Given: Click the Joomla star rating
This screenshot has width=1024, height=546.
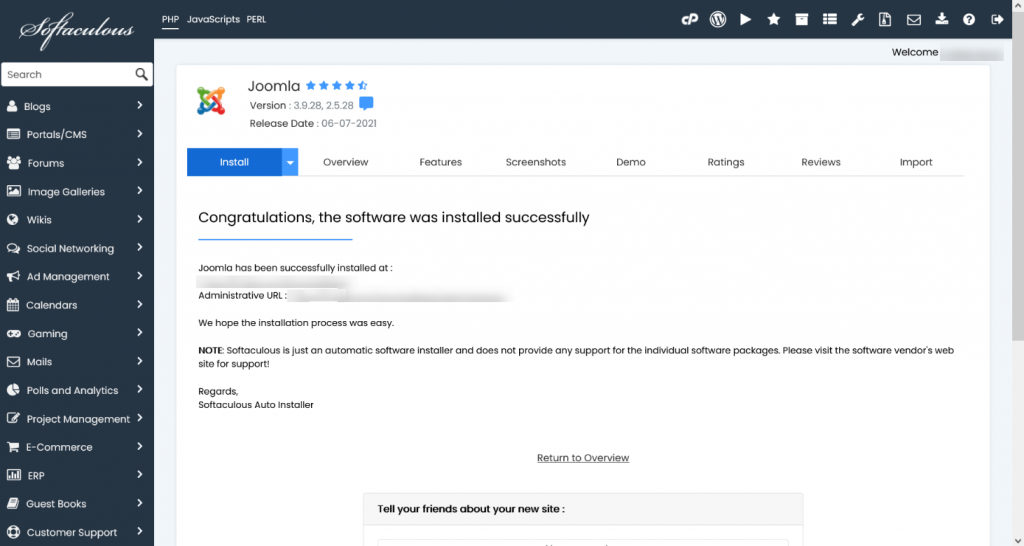Looking at the screenshot, I should 336,86.
